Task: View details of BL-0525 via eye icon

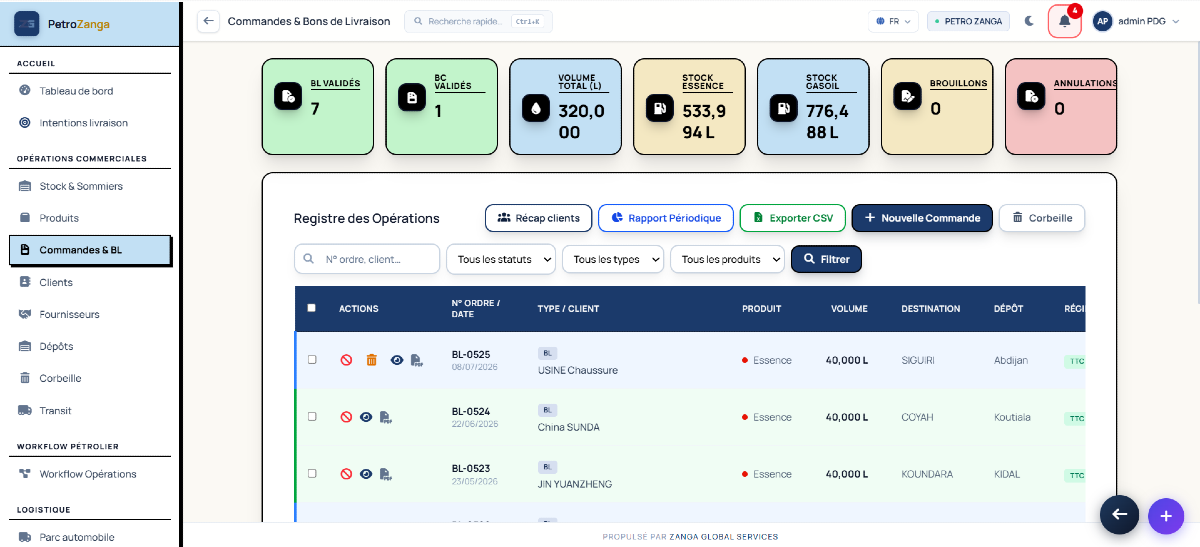Action: tap(397, 360)
